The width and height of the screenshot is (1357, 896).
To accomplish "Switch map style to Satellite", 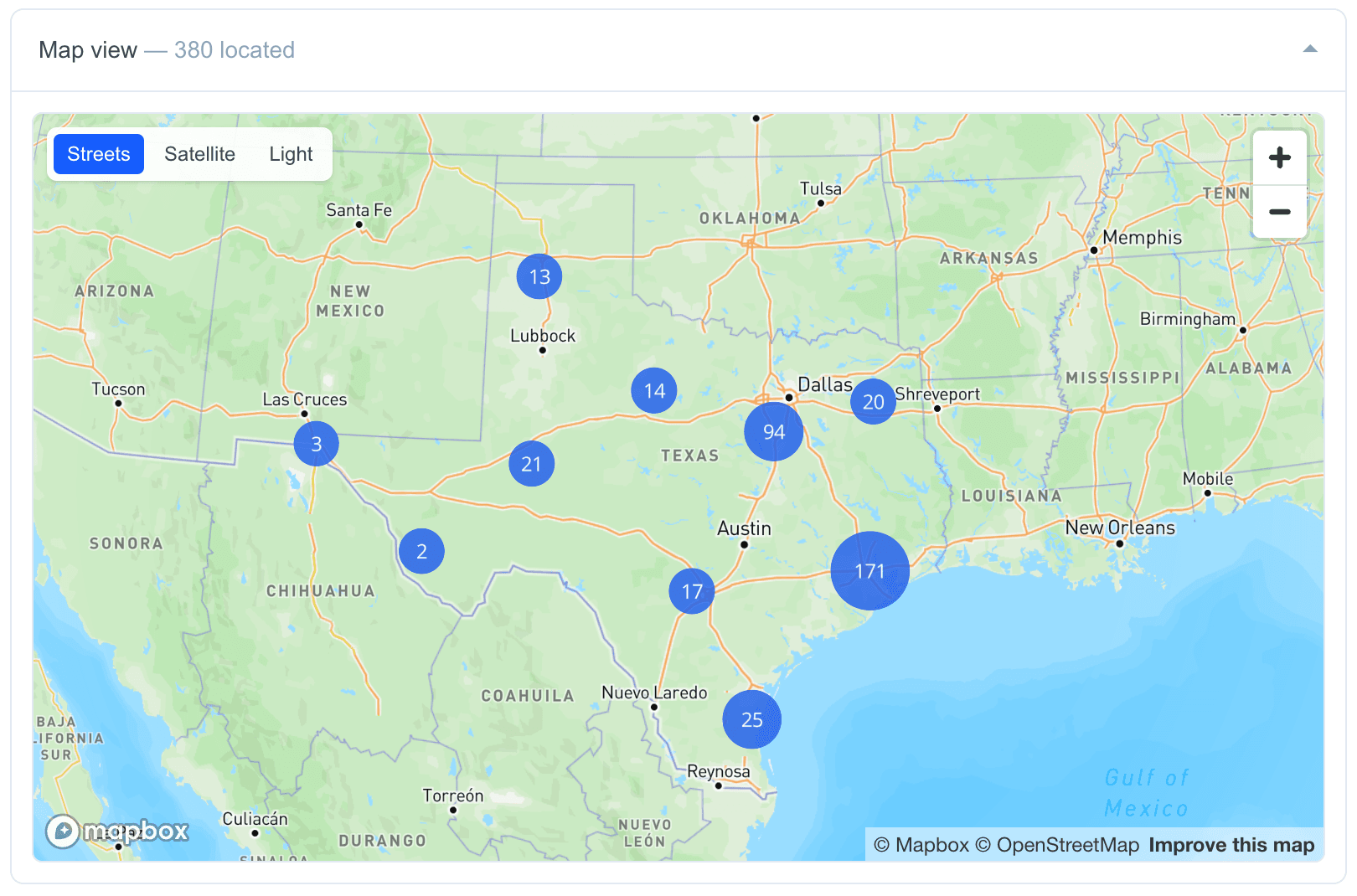I will 199,154.
